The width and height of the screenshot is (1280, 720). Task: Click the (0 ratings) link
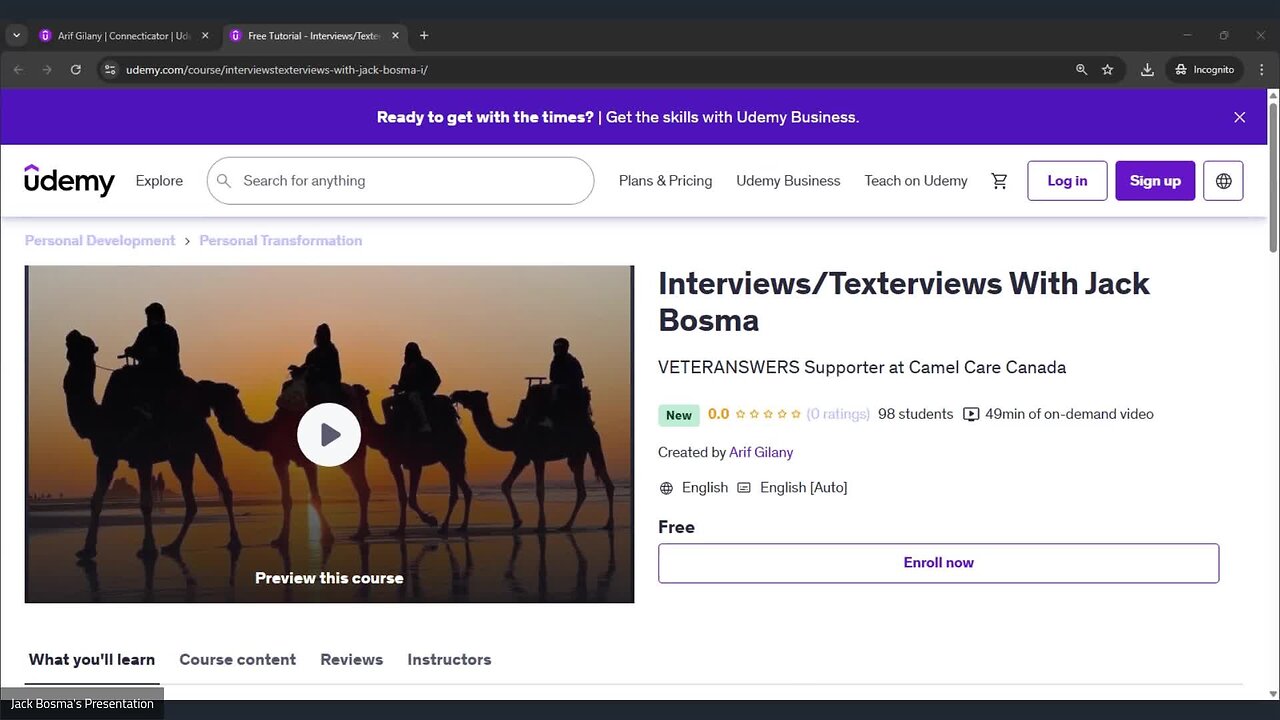838,414
